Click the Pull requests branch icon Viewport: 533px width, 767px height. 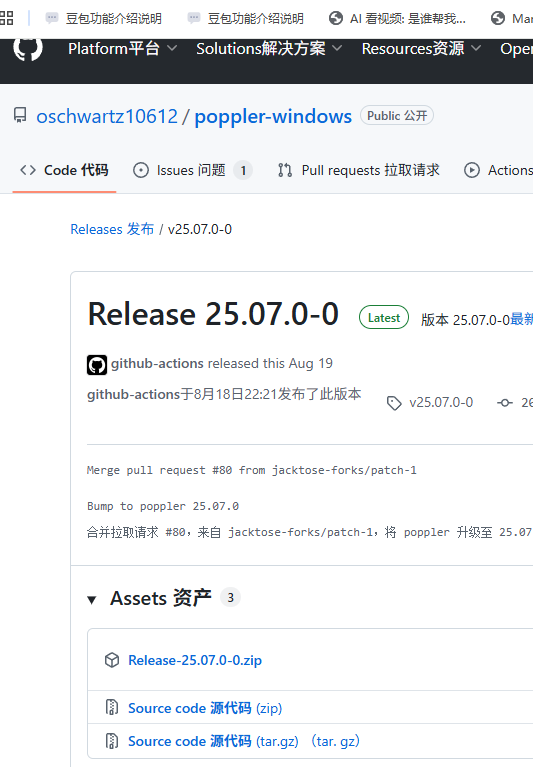click(x=285, y=170)
